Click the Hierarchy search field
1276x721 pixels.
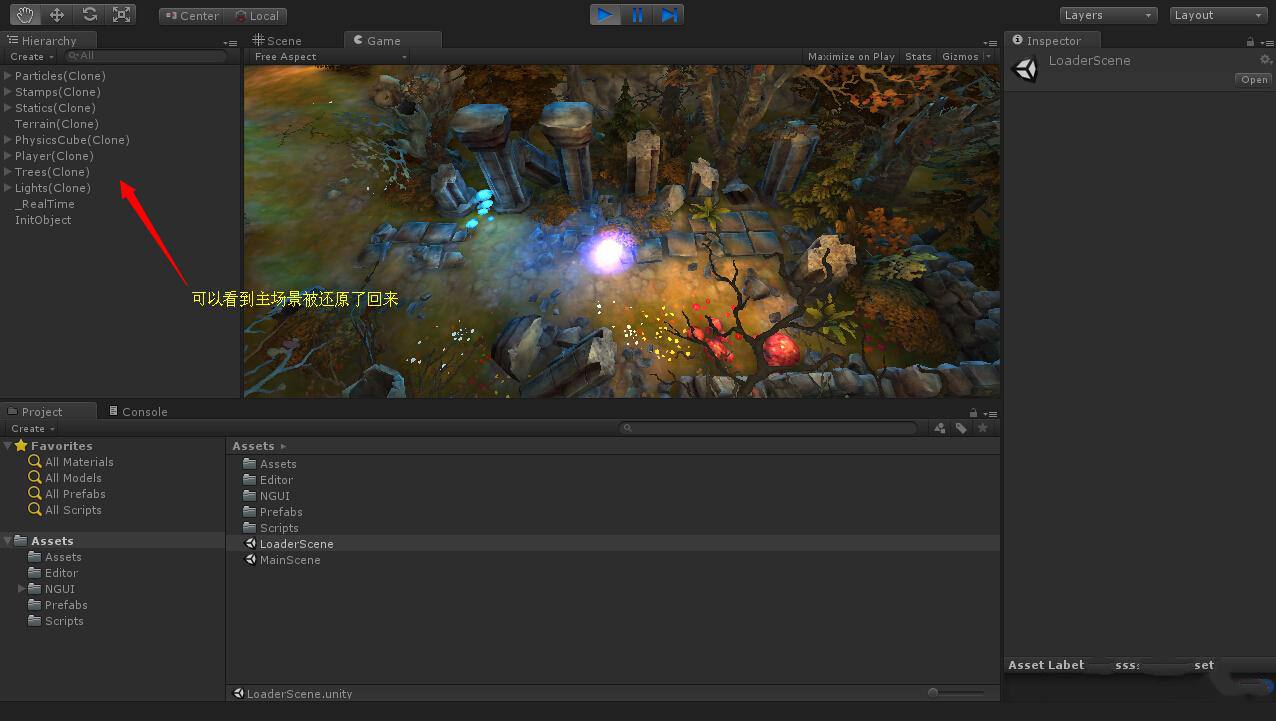click(146, 57)
